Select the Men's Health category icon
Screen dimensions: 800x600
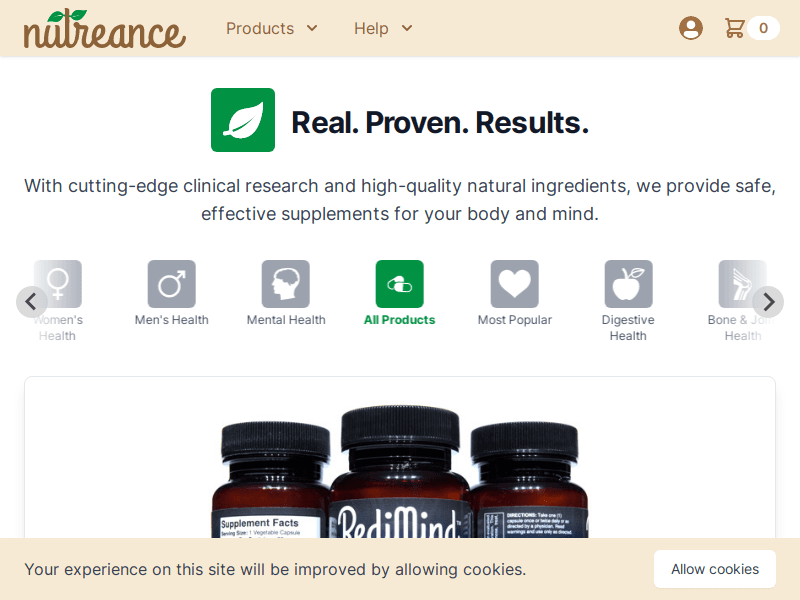(171, 284)
